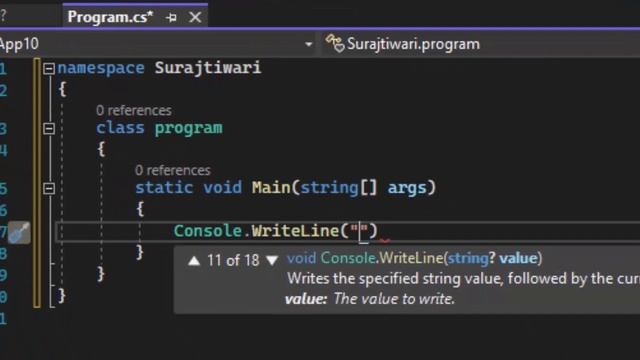640x360 pixels.
Task: Click the void keyword before Main
Action: pos(222,188)
